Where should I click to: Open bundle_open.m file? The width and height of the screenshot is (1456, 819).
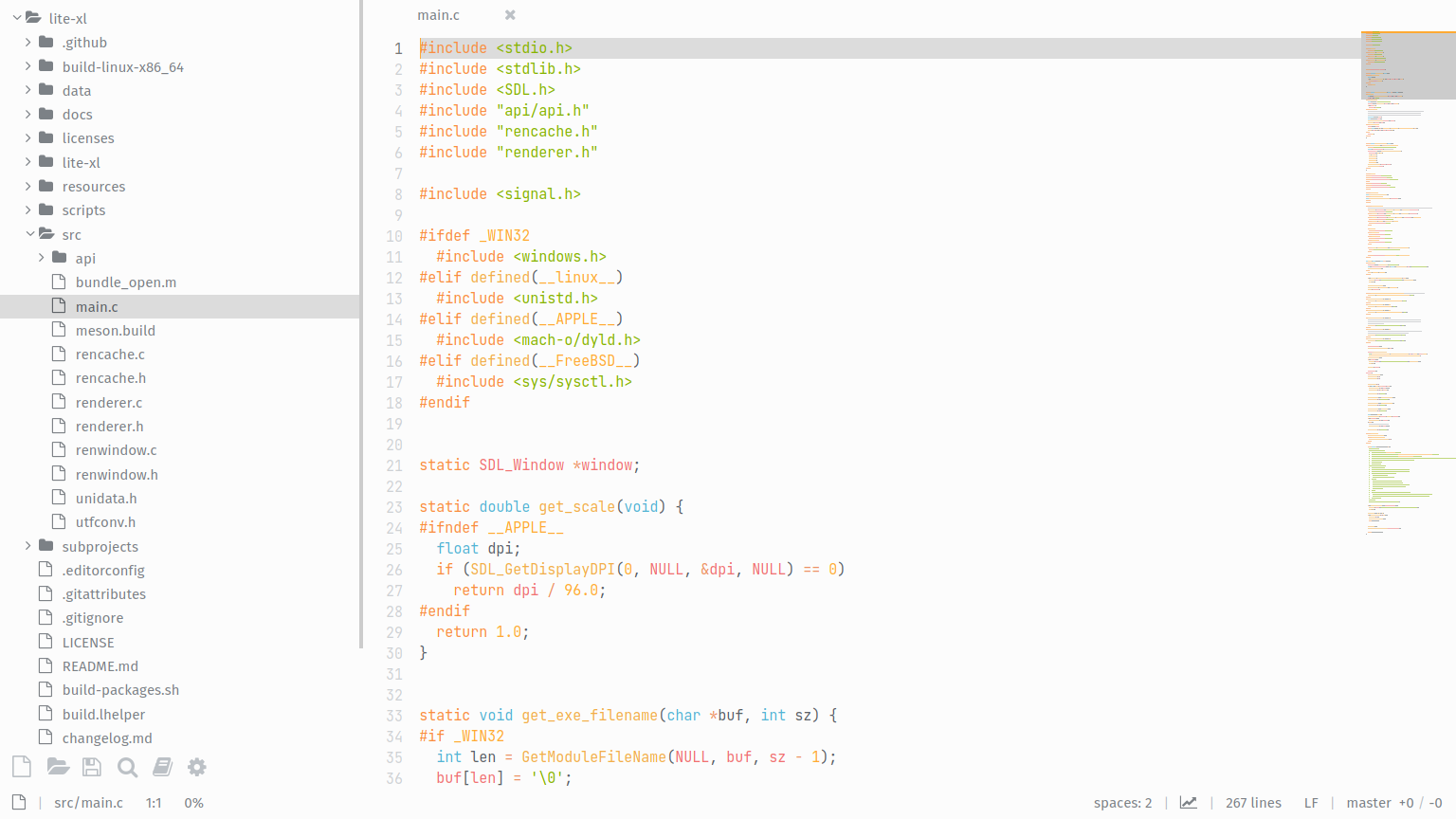pos(126,282)
